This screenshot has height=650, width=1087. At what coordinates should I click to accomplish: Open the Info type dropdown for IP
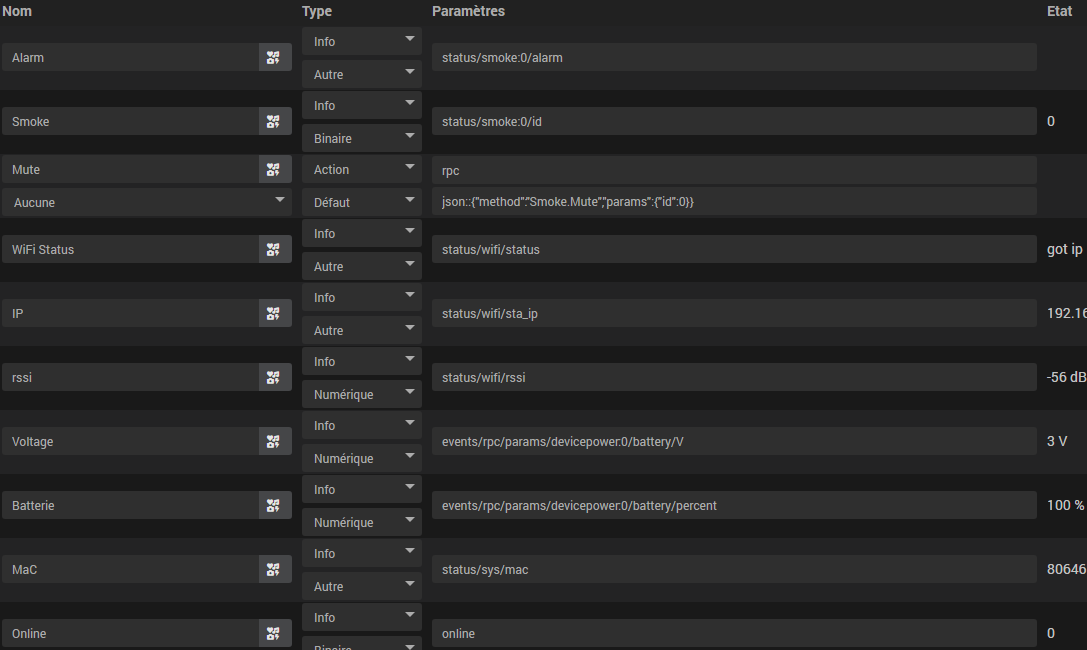pos(362,297)
